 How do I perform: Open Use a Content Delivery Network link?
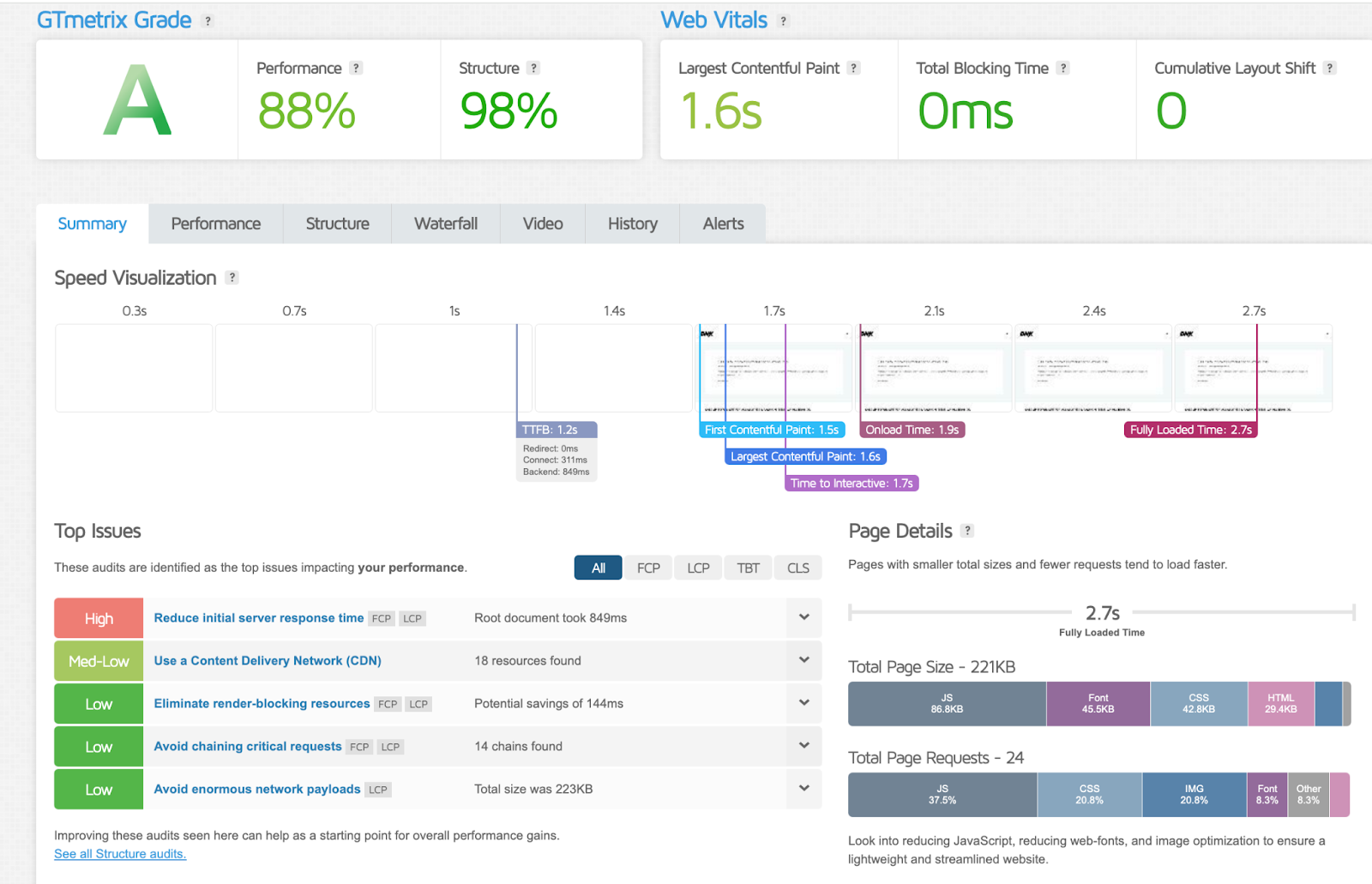268,660
